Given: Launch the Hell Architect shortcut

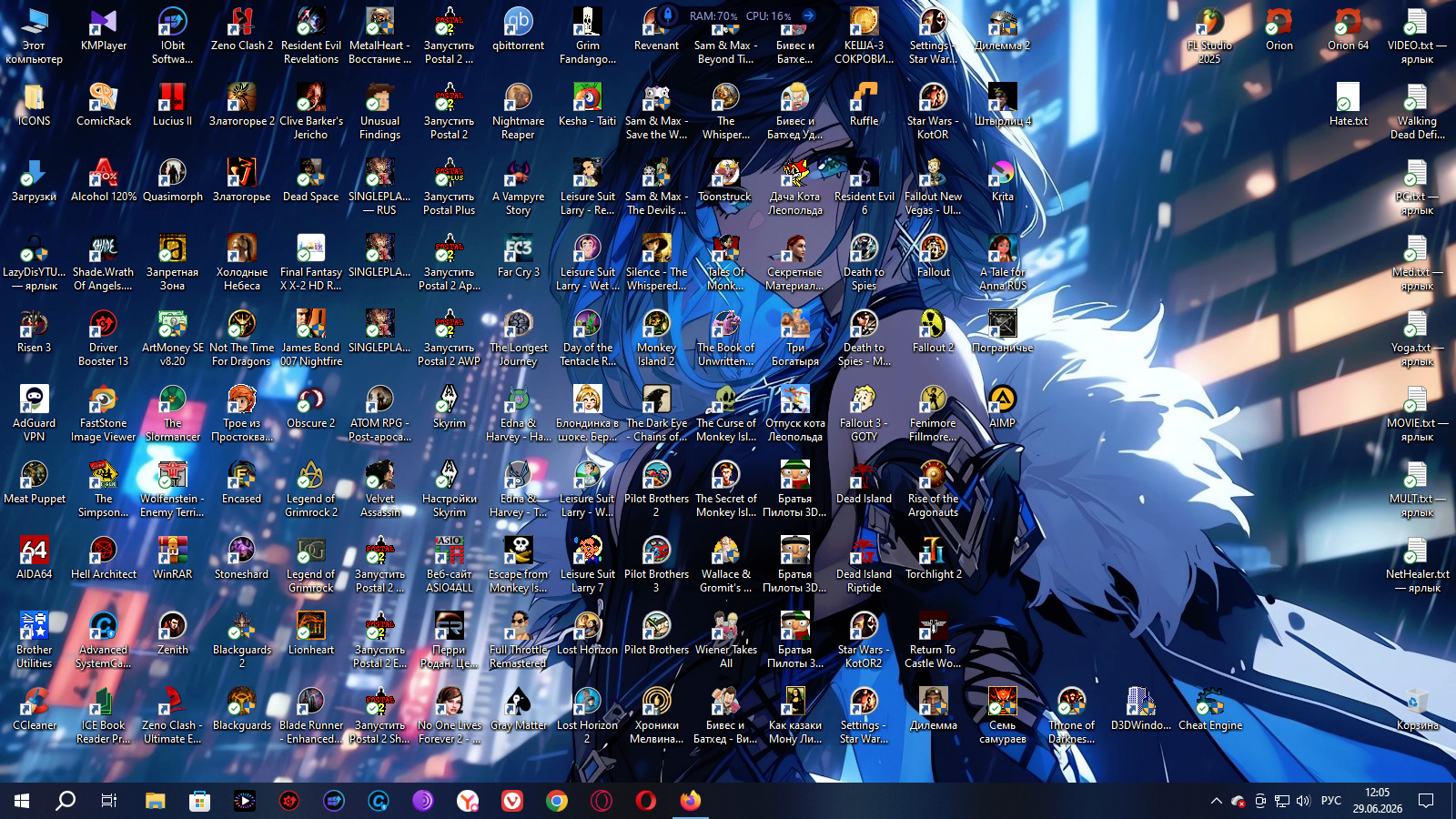Looking at the screenshot, I should (x=104, y=558).
